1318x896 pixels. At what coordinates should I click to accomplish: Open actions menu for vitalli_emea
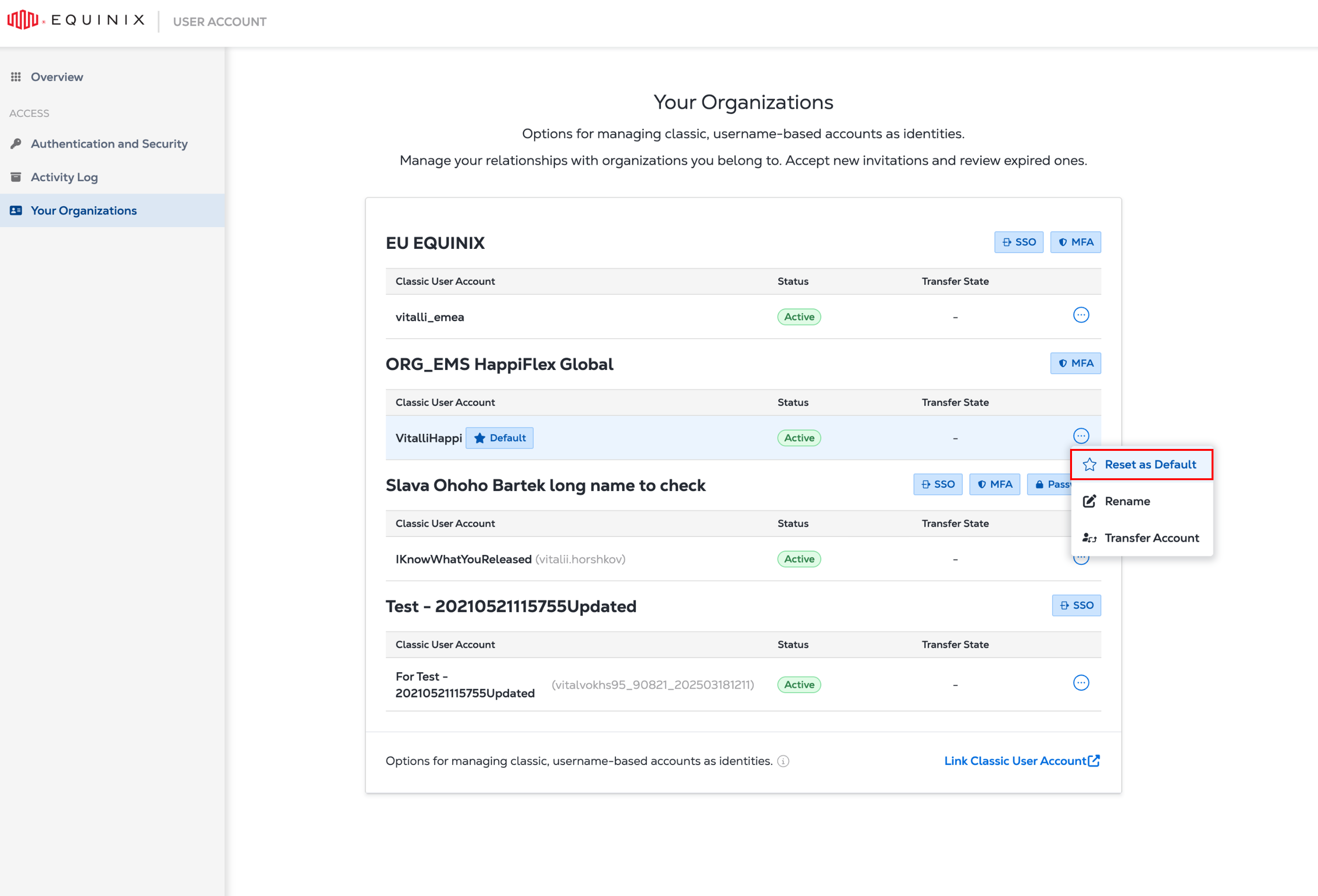(1081, 315)
